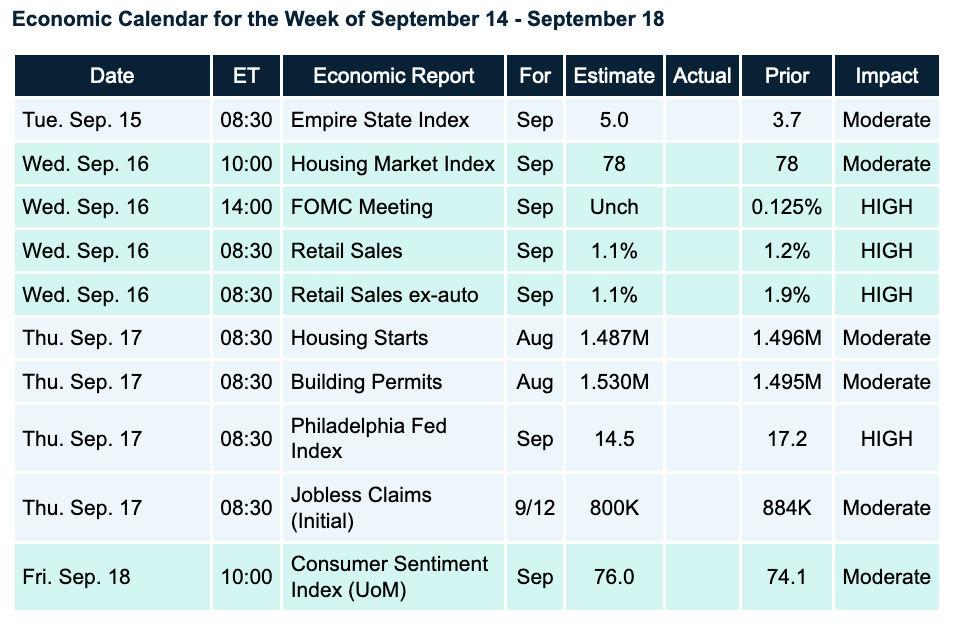Click the Date column header
Screen dimensions: 962x634
point(112,76)
